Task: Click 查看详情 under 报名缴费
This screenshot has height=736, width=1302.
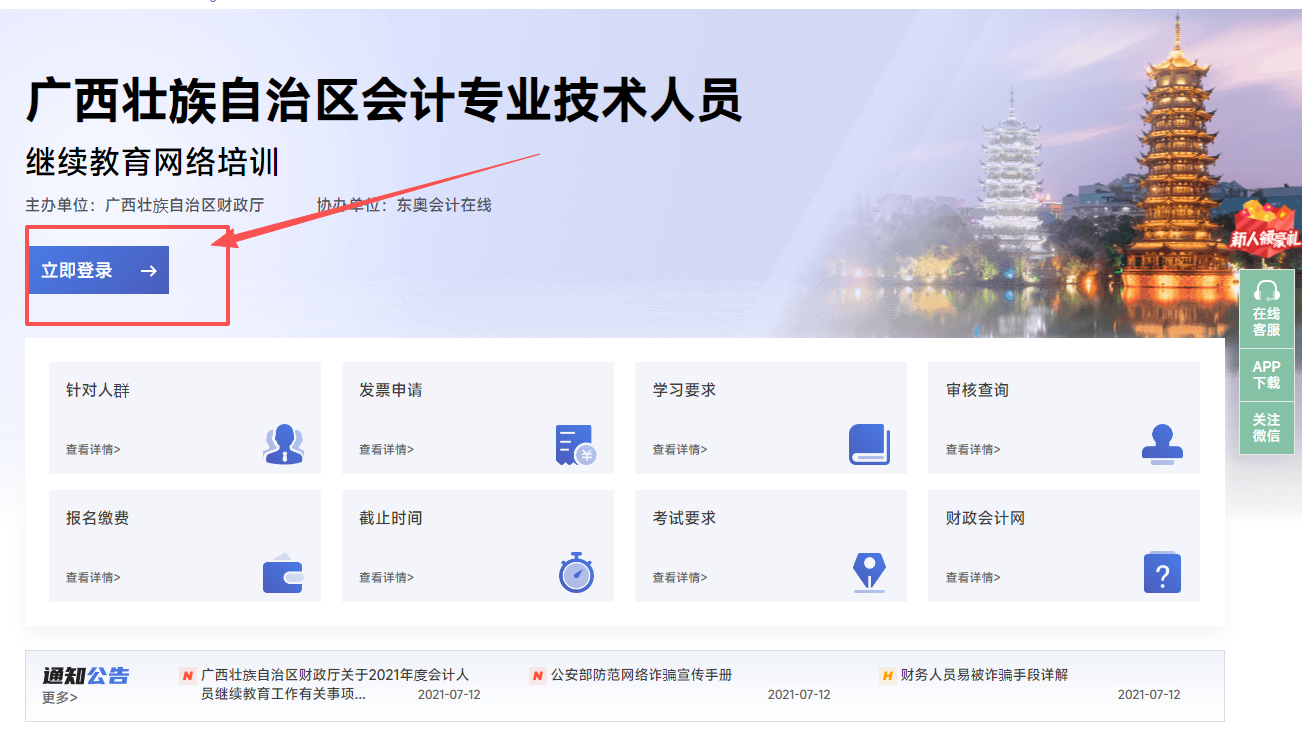Action: coord(90,577)
